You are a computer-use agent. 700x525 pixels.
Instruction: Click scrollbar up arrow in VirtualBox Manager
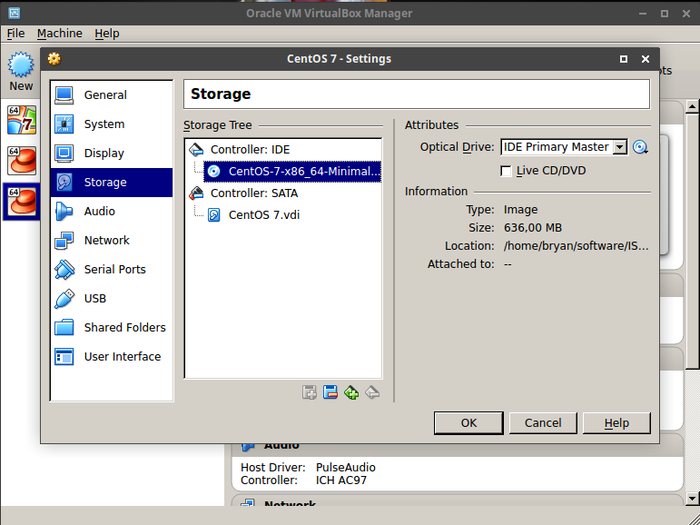pos(692,107)
